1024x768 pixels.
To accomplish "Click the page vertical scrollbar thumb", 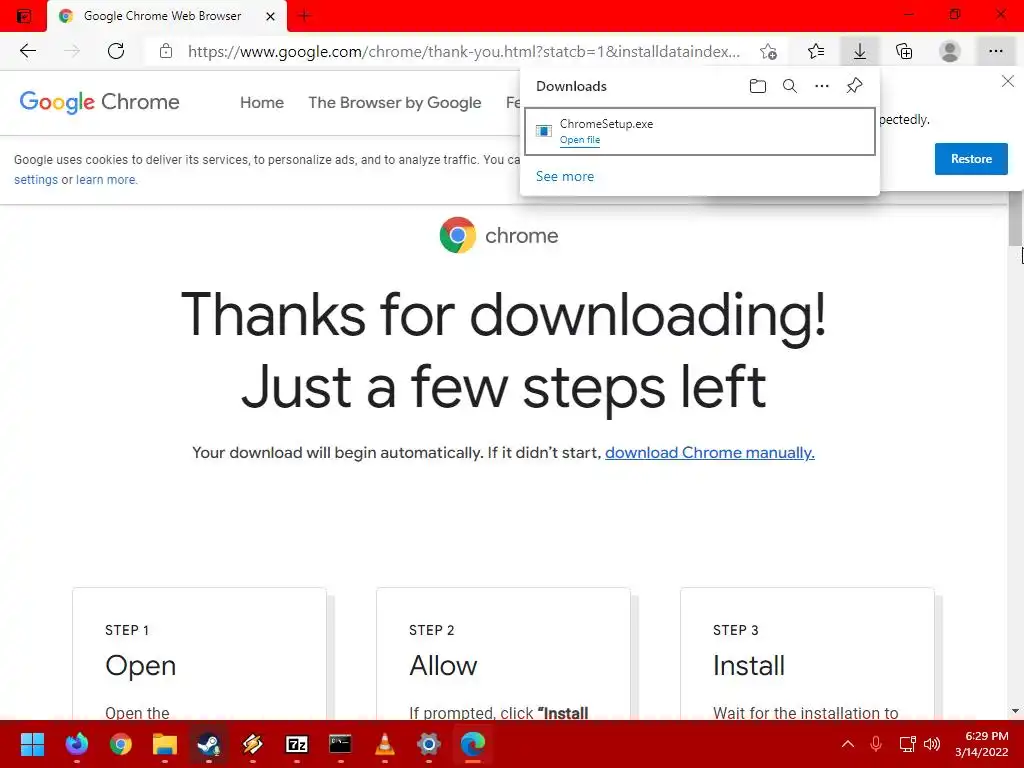I will coord(1016,218).
